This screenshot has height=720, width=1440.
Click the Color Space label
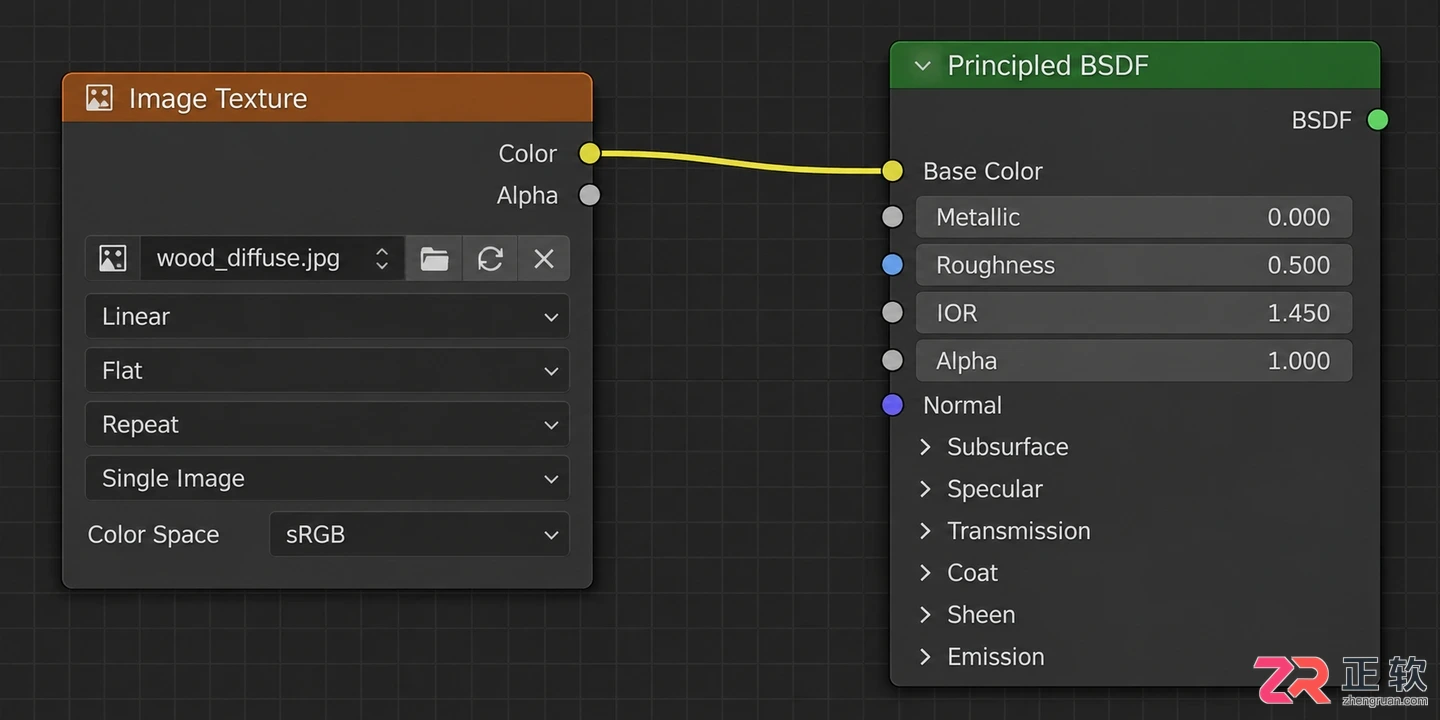click(153, 534)
